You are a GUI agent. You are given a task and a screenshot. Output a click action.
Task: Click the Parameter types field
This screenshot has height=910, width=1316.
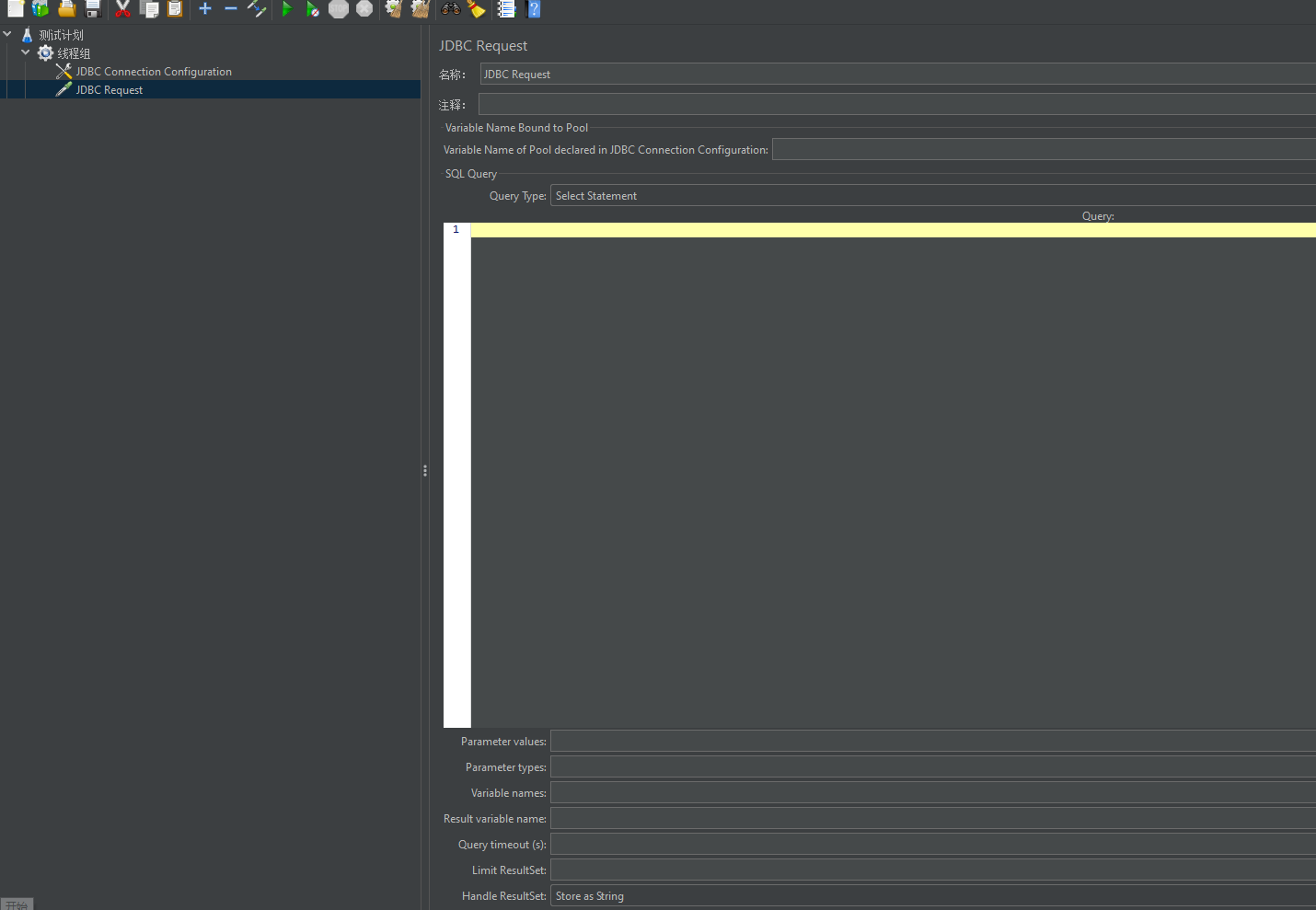pos(933,766)
